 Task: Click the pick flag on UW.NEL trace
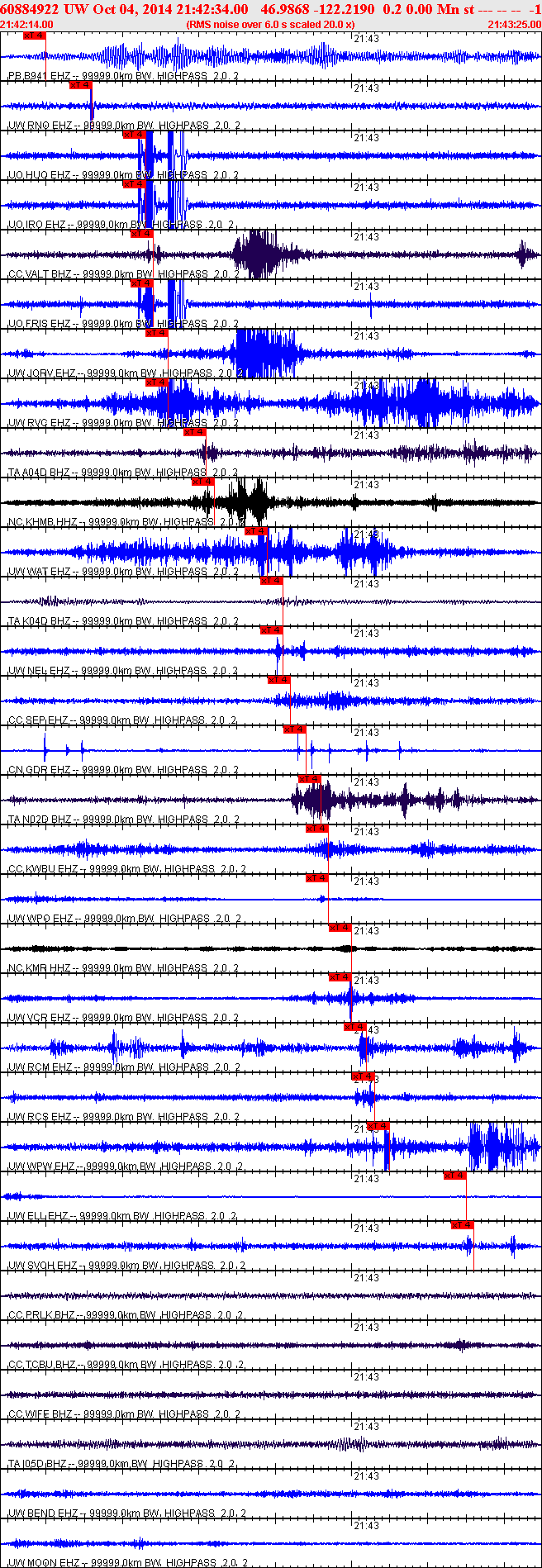click(272, 630)
